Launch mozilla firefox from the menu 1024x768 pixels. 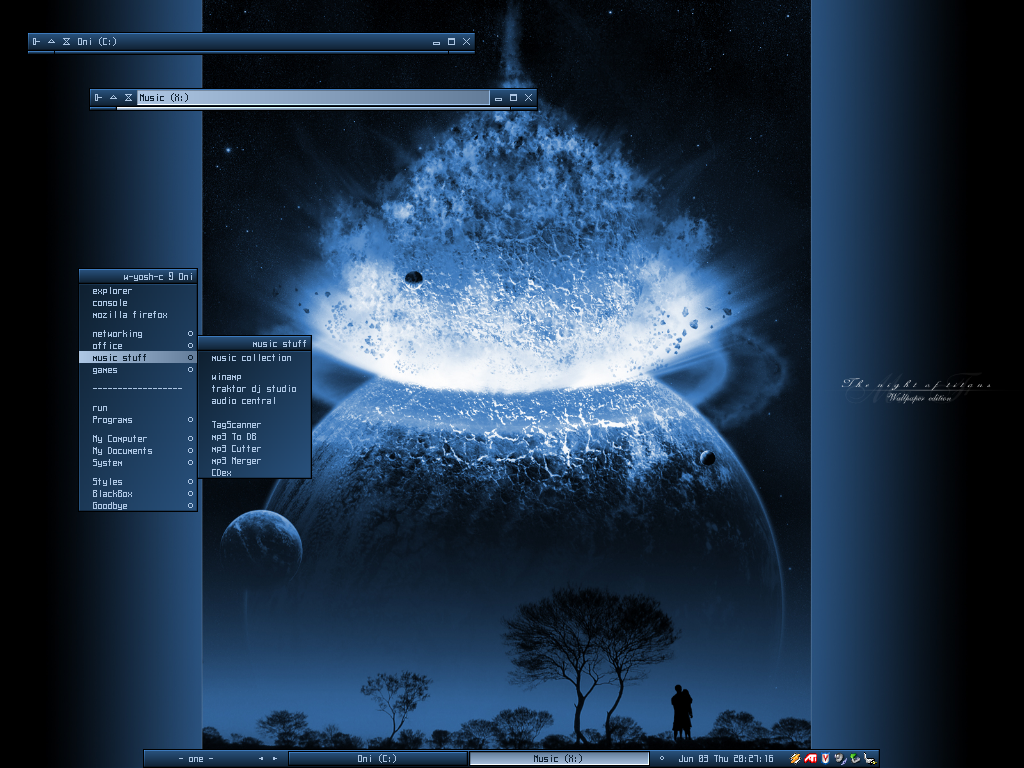pyautogui.click(x=138, y=315)
